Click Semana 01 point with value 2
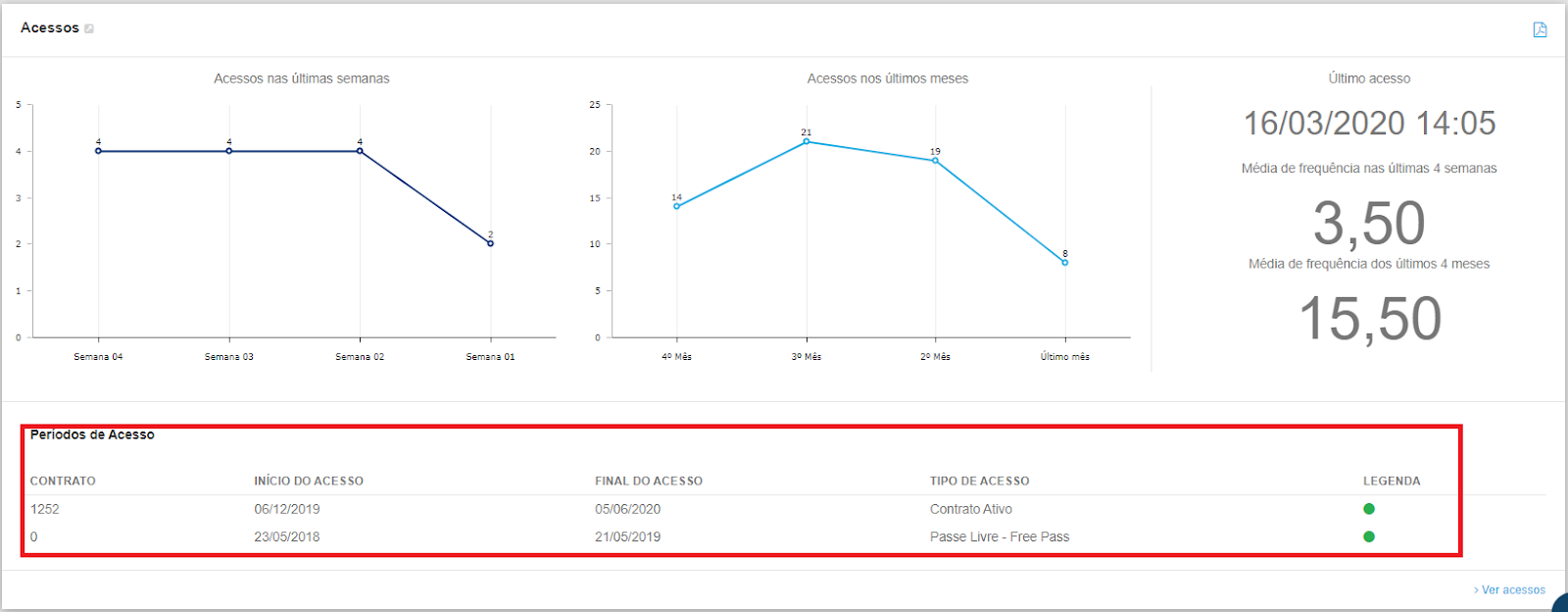 (490, 243)
